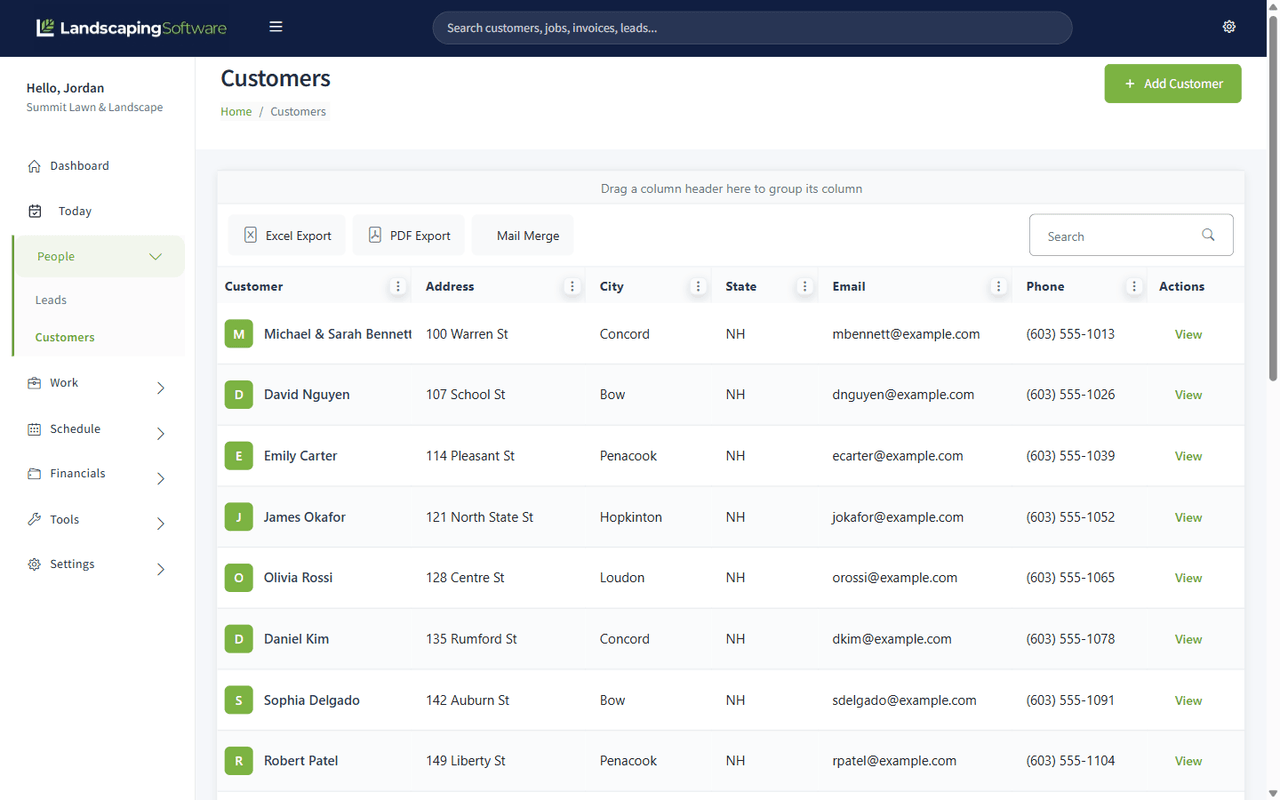Expand the Financials submenu arrow

coord(161,479)
